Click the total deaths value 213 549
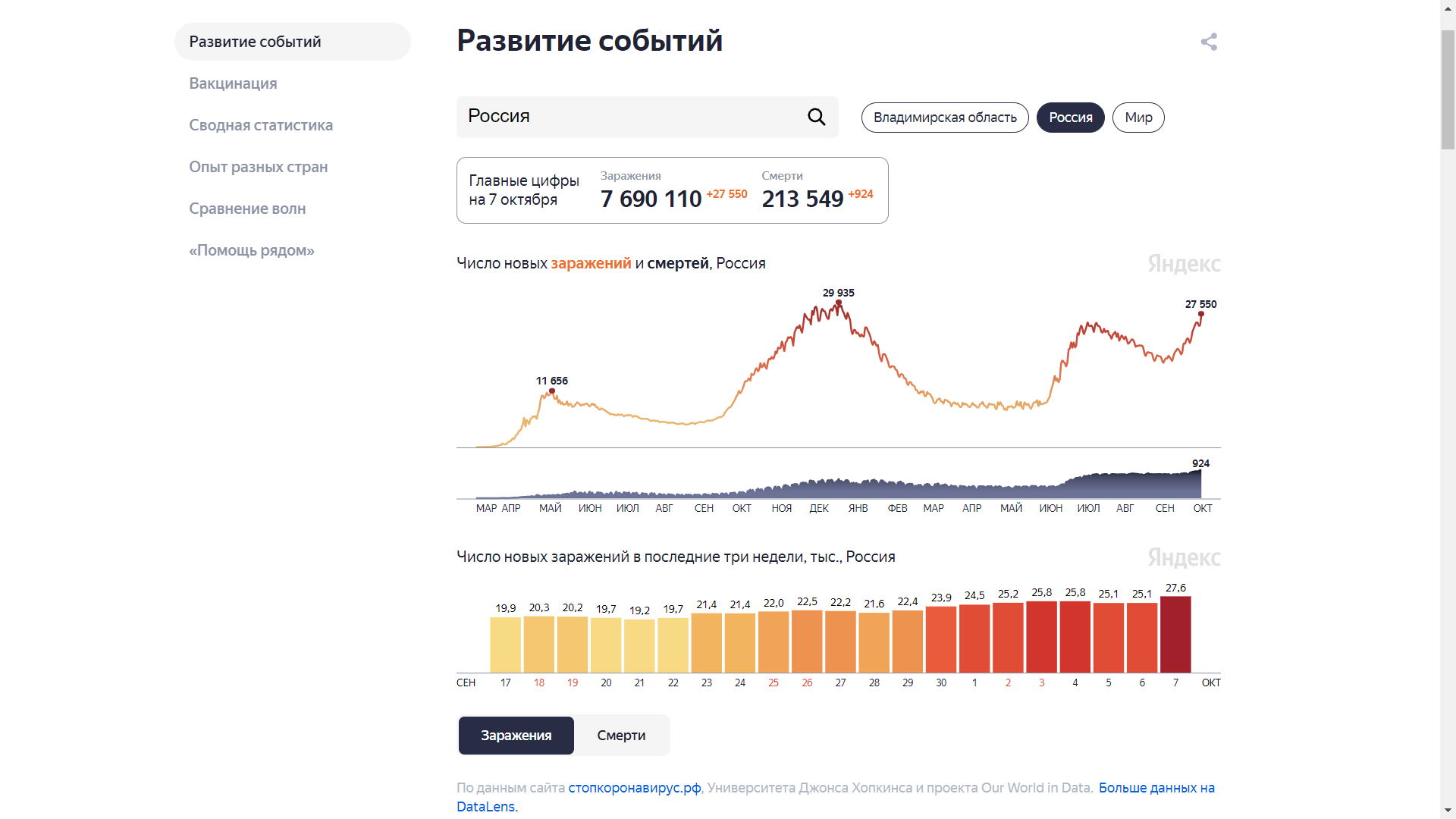Viewport: 1456px width, 819px height. [x=802, y=199]
